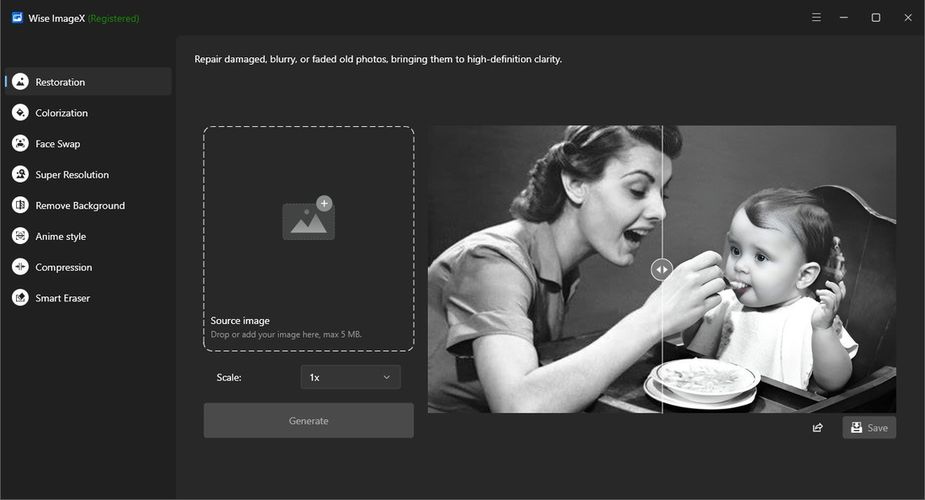Click the Generate button
The height and width of the screenshot is (500, 925).
coord(309,420)
